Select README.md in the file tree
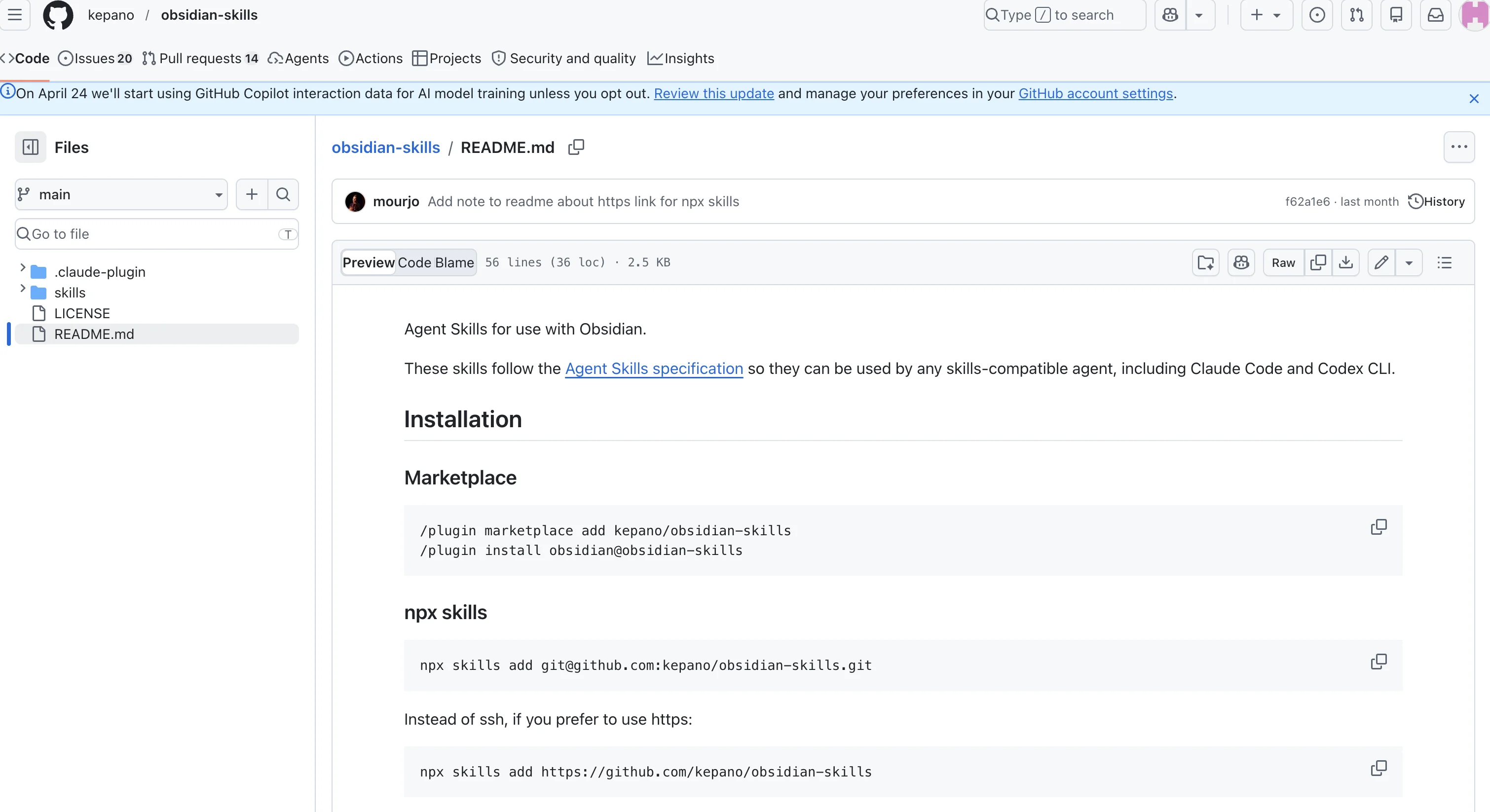This screenshot has height=812, width=1490. point(157,335)
